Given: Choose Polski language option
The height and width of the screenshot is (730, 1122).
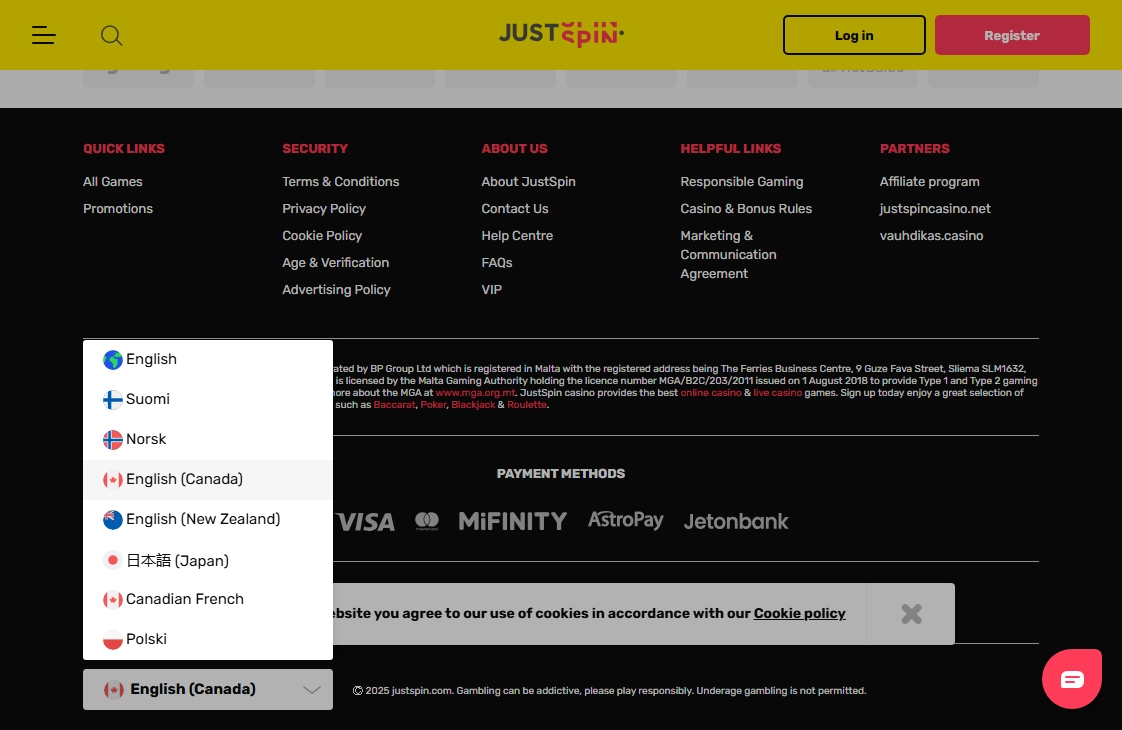Looking at the screenshot, I should pos(146,639).
